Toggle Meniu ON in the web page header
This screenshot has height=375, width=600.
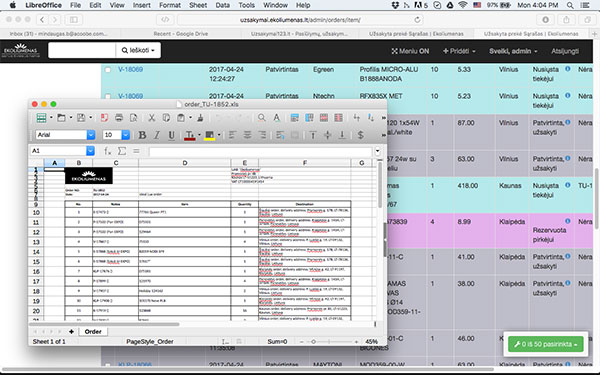(x=410, y=51)
